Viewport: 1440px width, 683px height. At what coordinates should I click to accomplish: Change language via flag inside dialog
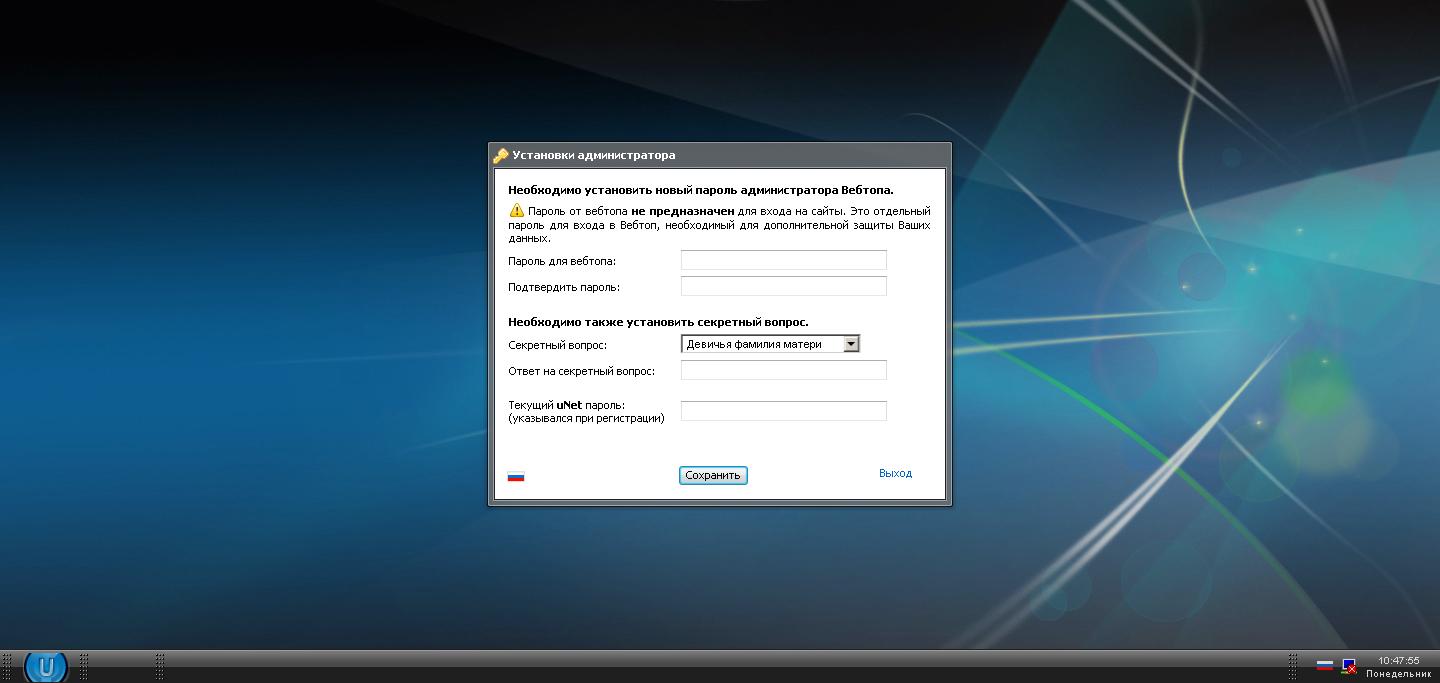pos(516,477)
